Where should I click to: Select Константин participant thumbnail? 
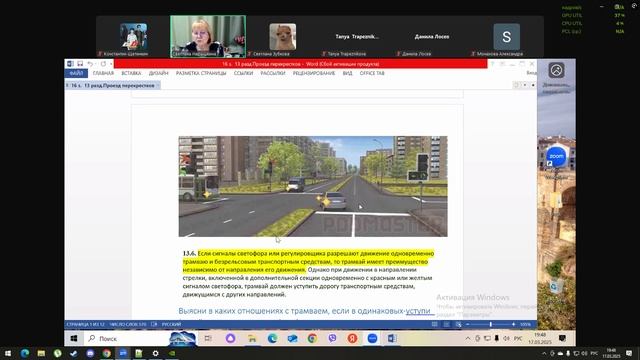pyautogui.click(x=133, y=36)
